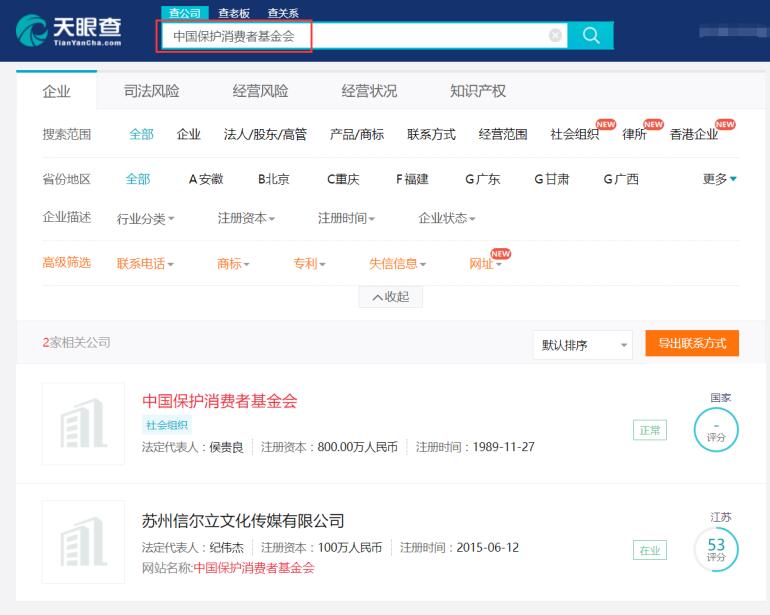Click the 国家 region label
The width and height of the screenshot is (770, 615).
coord(720,397)
